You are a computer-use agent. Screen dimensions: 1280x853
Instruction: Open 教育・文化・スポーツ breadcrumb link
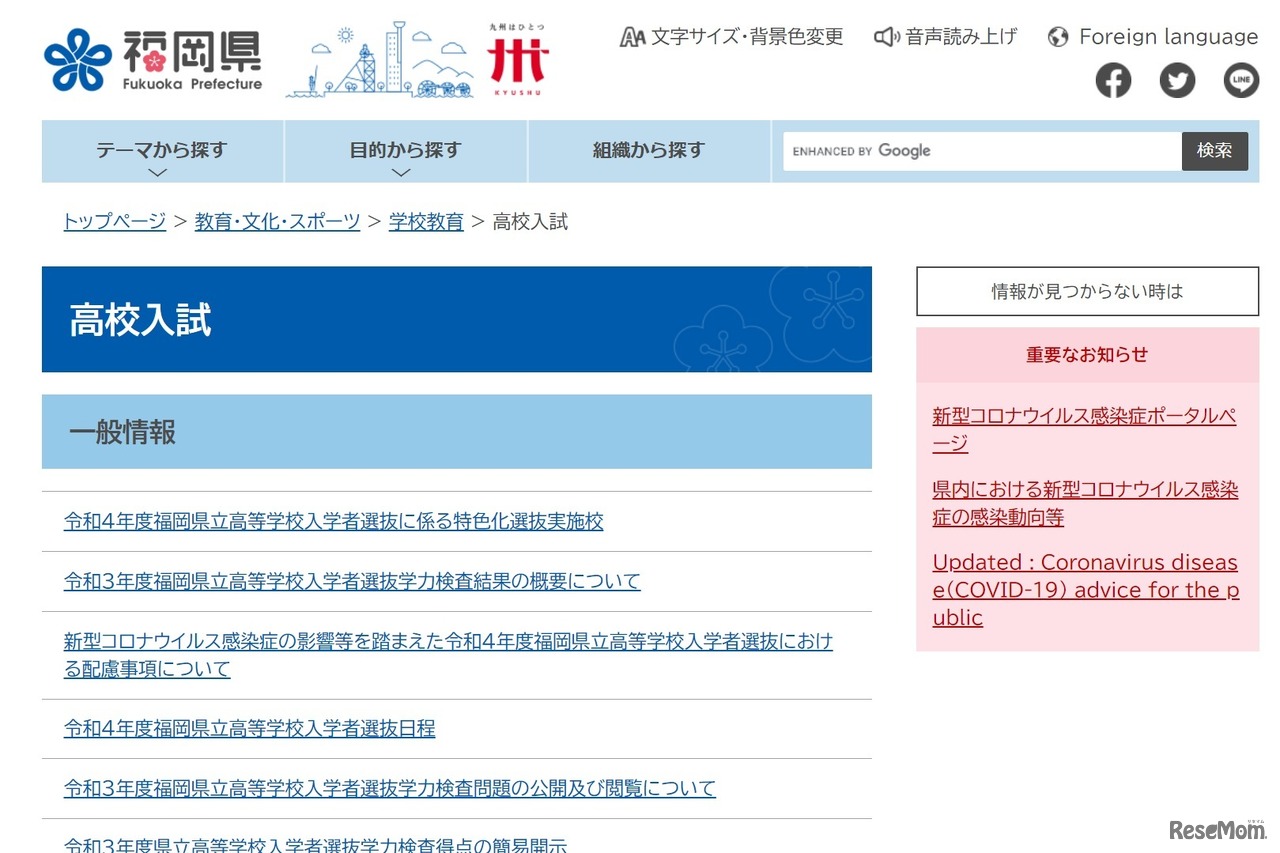click(x=277, y=222)
